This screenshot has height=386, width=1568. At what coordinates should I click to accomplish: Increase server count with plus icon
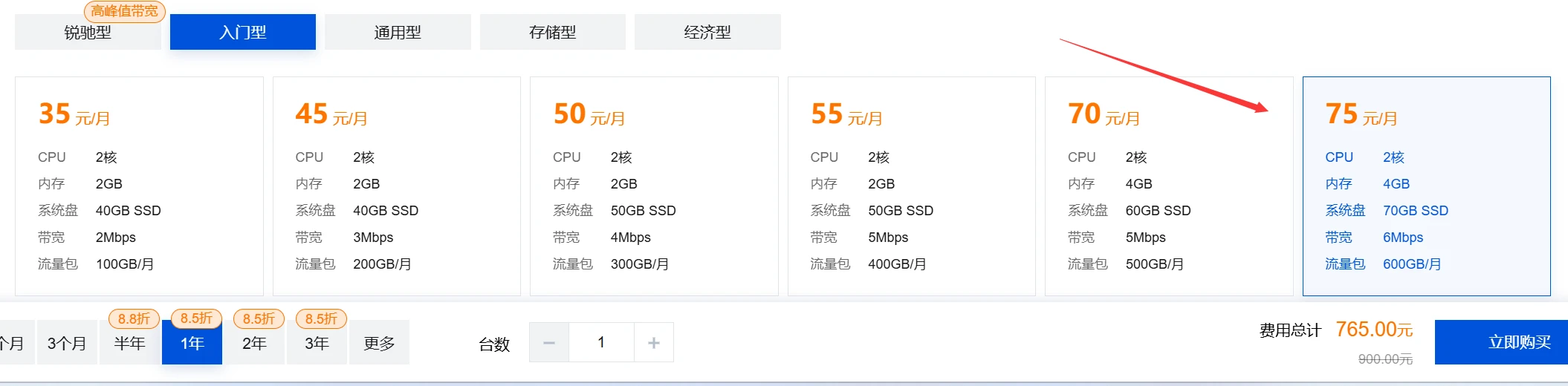tap(654, 343)
